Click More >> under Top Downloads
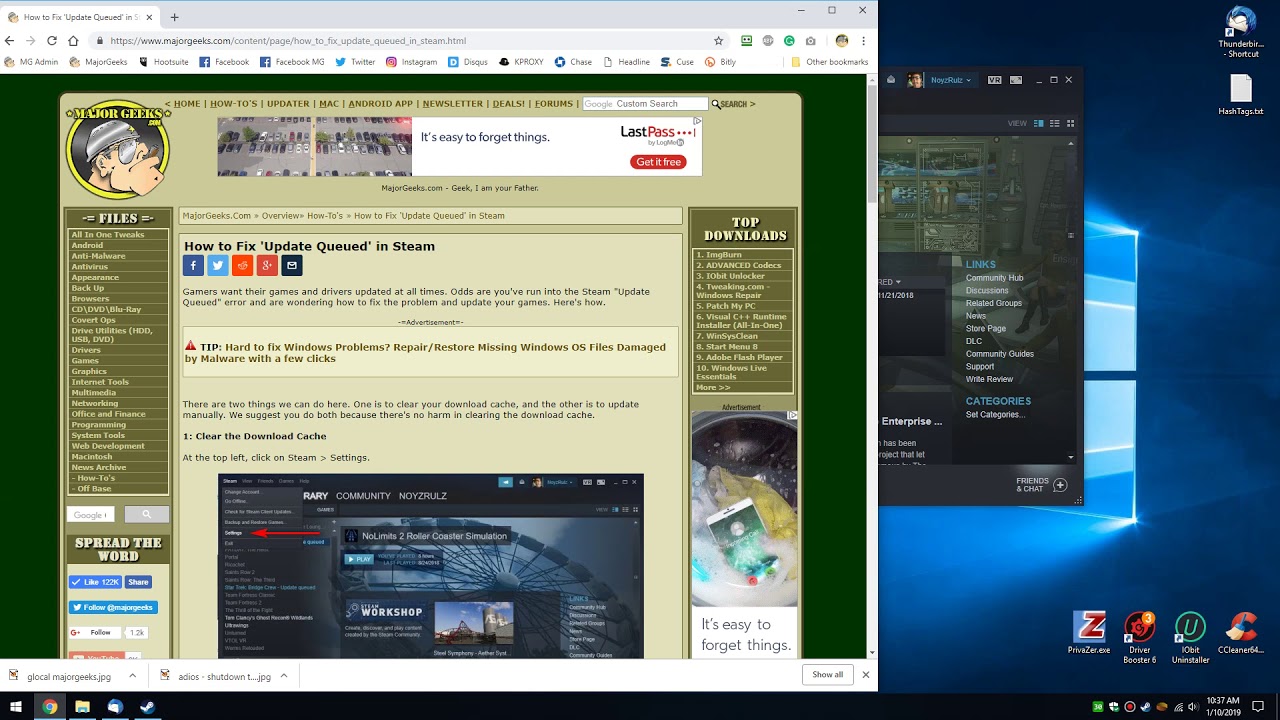This screenshot has width=1280, height=720. point(713,387)
